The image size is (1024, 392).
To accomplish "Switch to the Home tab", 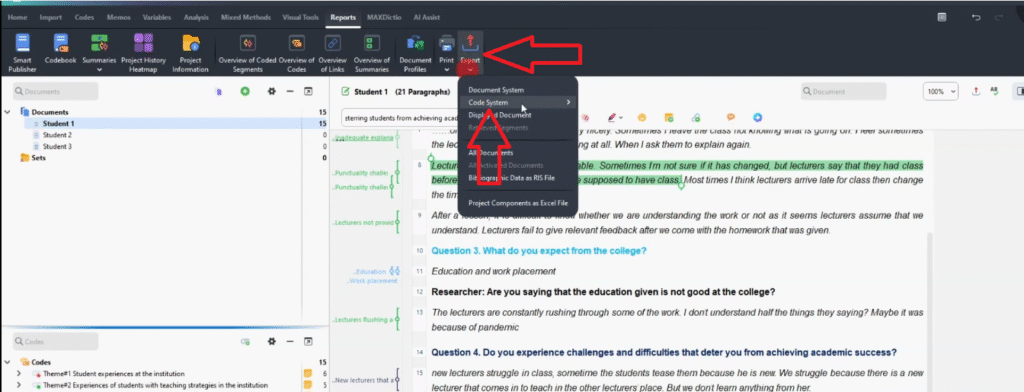I will coord(18,18).
